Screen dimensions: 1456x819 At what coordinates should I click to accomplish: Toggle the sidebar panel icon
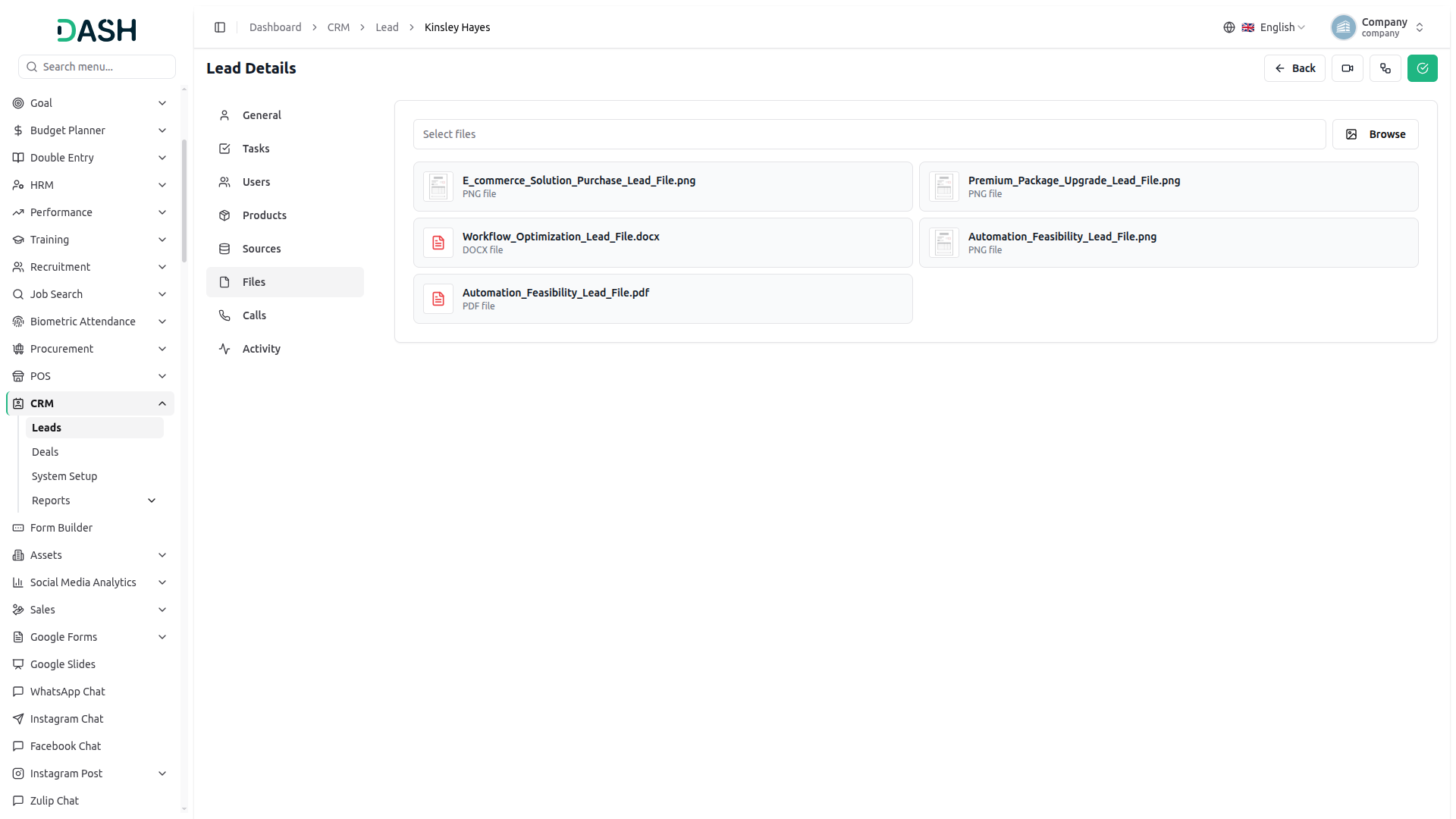[220, 27]
